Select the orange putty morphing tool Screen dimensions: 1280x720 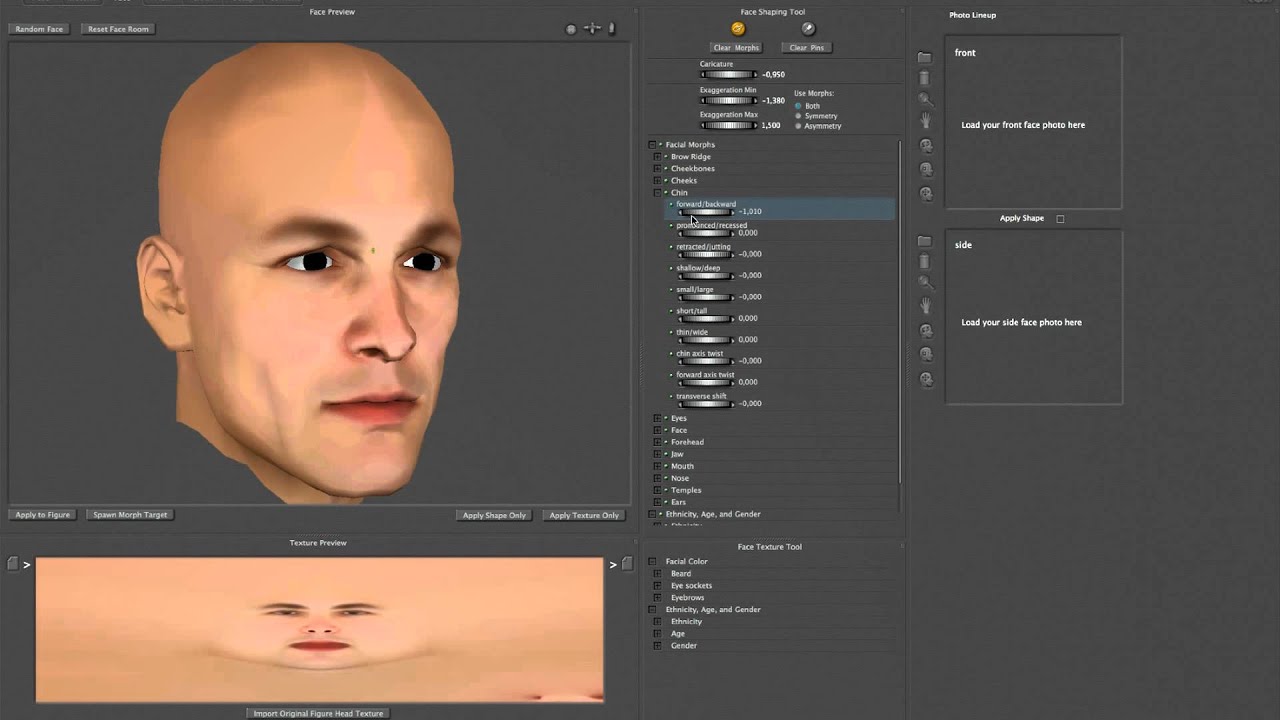click(x=738, y=29)
